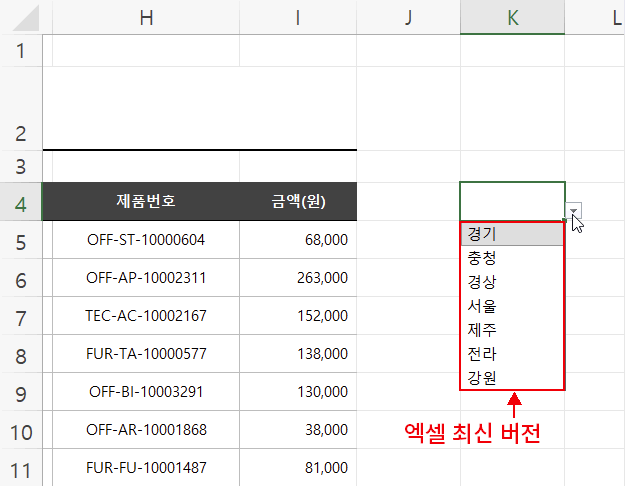Screen dimensions: 625x486
Task: Click cell OFF-AR-10001868
Action: tap(146, 429)
